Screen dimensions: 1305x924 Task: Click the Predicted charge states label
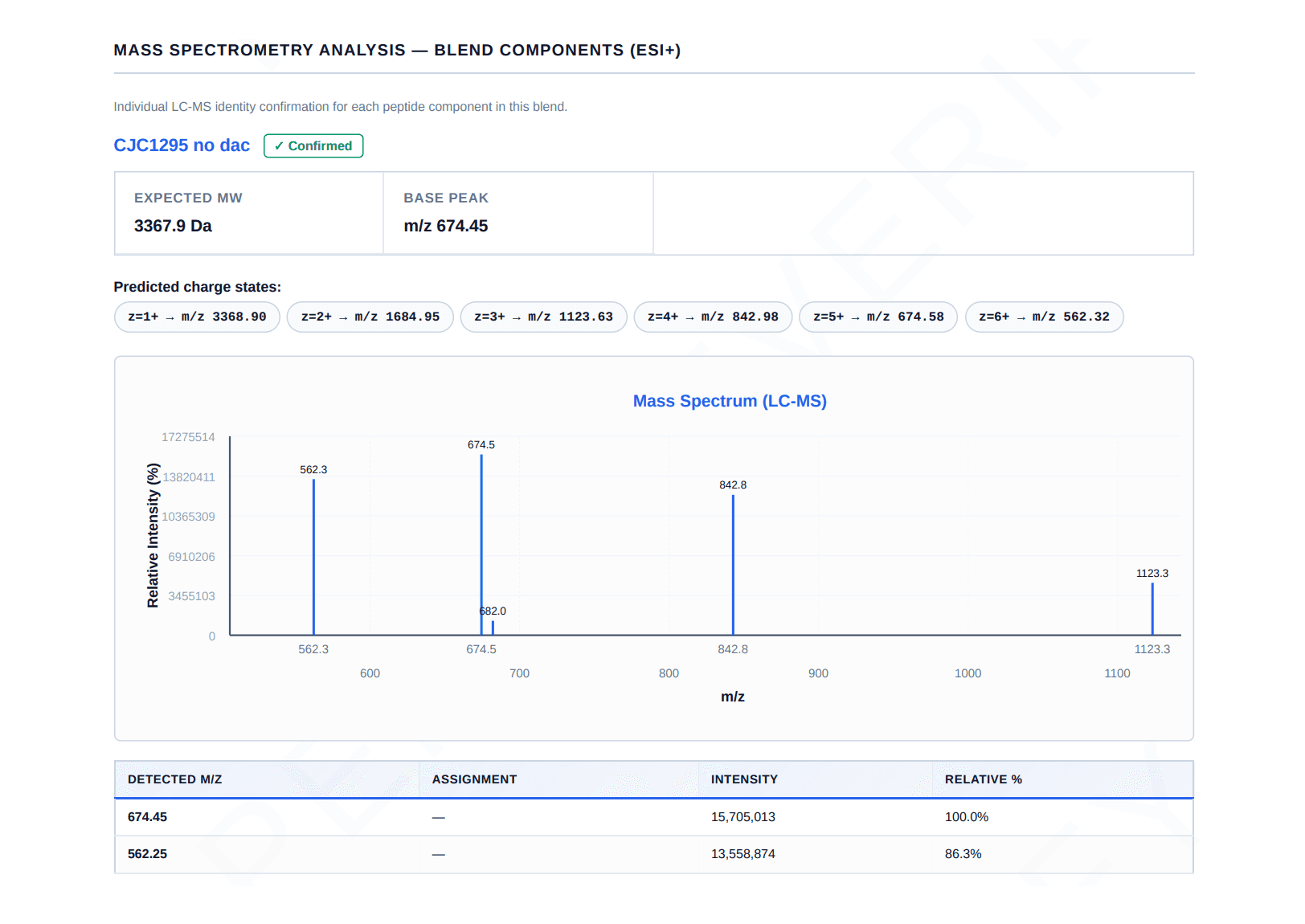pos(197,287)
